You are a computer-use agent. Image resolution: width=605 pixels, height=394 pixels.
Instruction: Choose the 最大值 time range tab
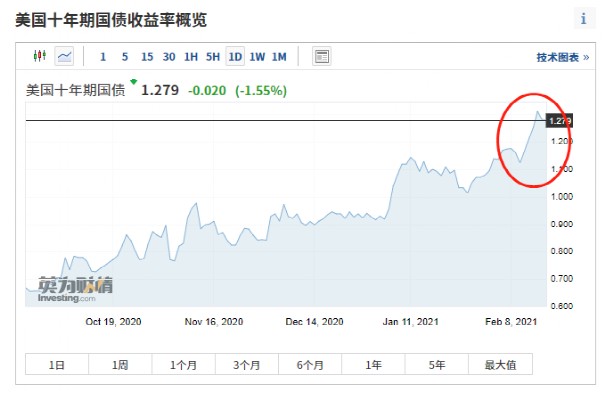coord(500,364)
